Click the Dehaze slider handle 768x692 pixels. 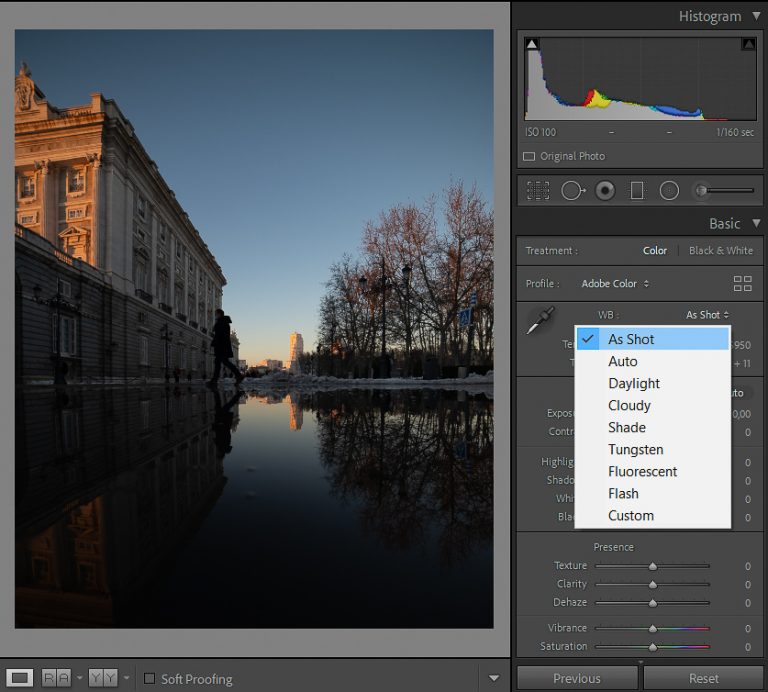652,603
